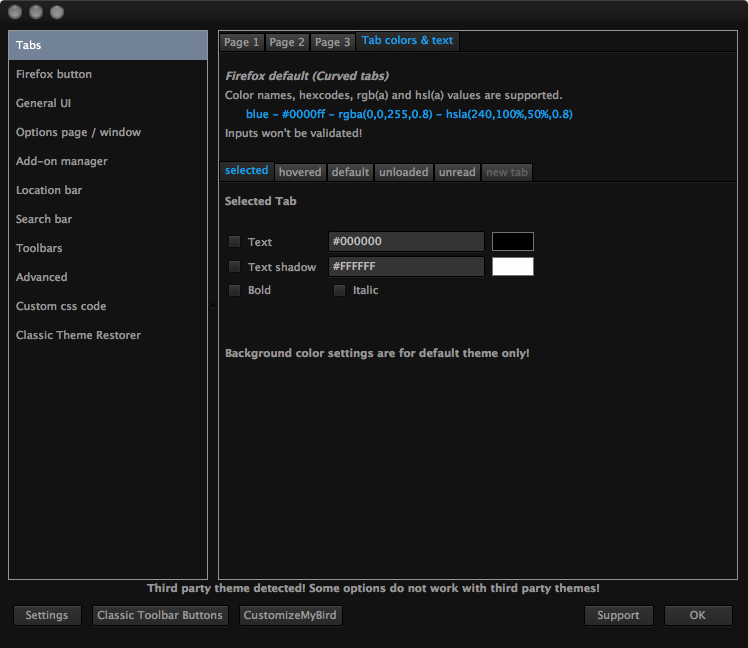Viewport: 748px width, 648px height.
Task: Switch to the hovered subtab
Action: [300, 172]
